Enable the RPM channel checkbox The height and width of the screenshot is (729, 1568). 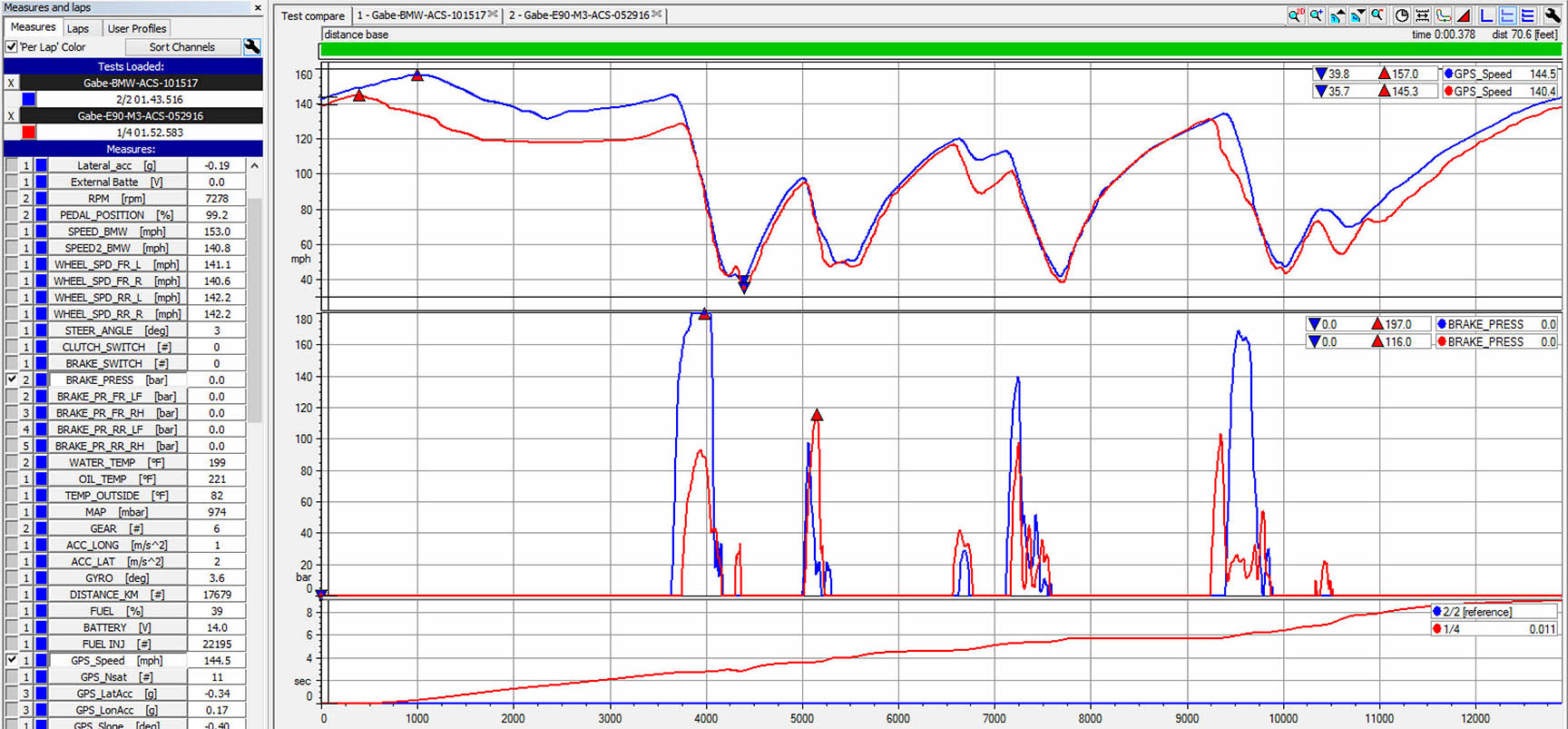[x=12, y=198]
